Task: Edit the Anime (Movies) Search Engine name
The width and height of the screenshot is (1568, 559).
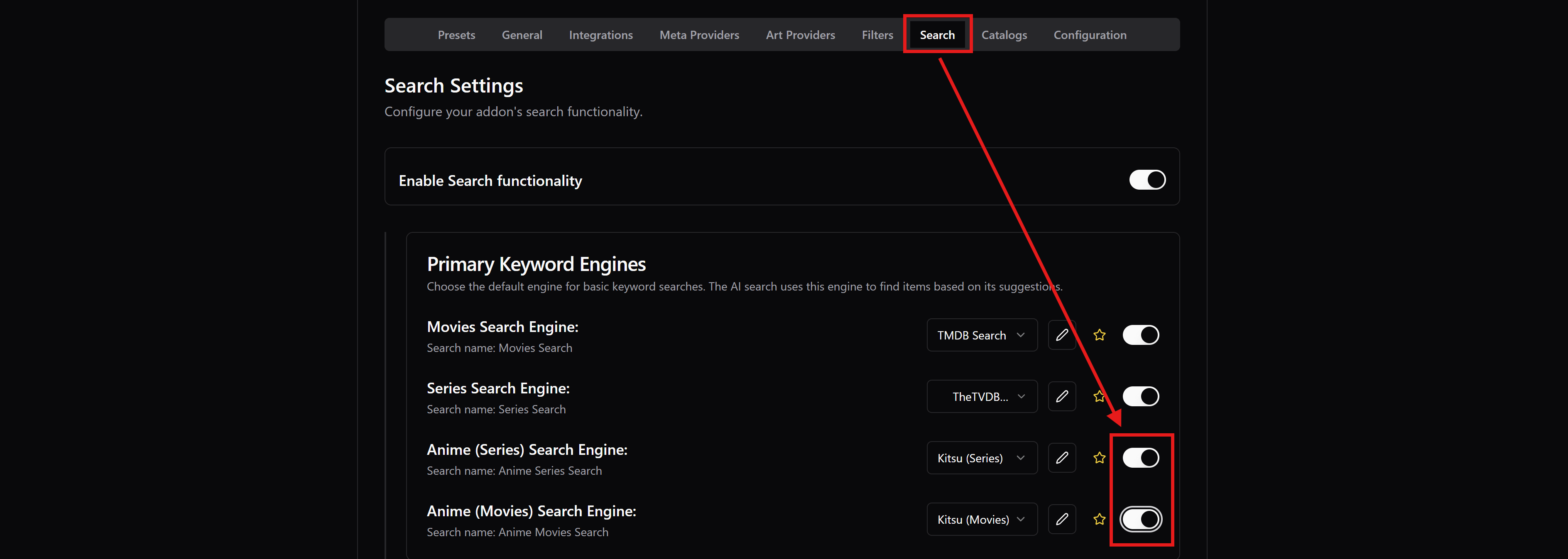Action: coord(1061,520)
